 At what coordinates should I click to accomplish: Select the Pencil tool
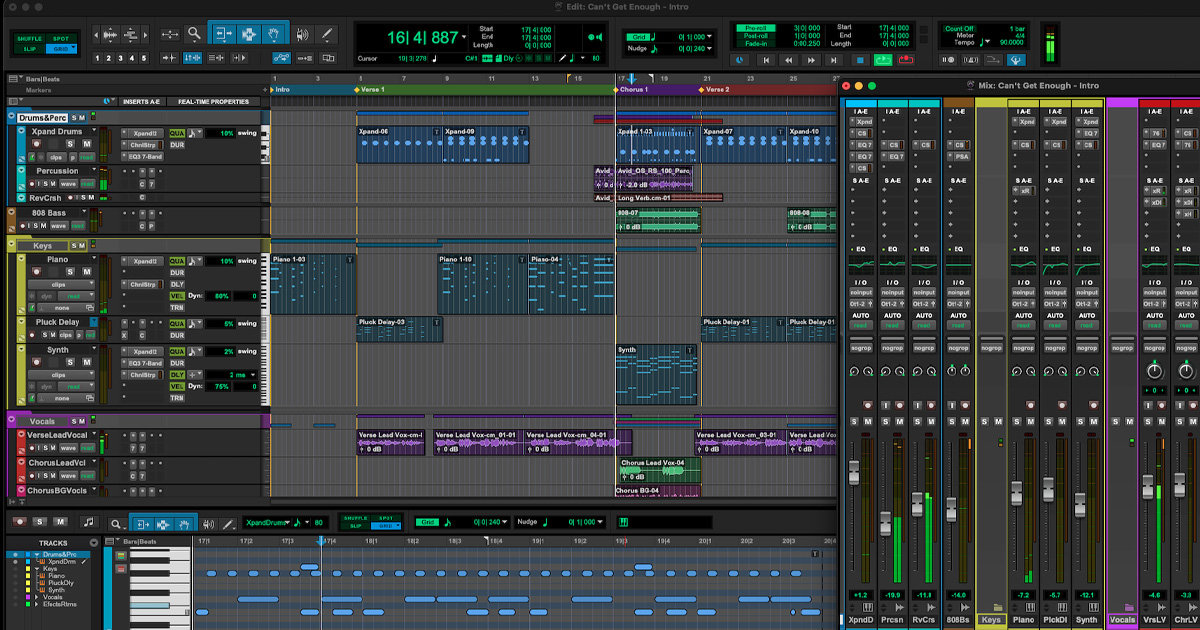tap(328, 33)
